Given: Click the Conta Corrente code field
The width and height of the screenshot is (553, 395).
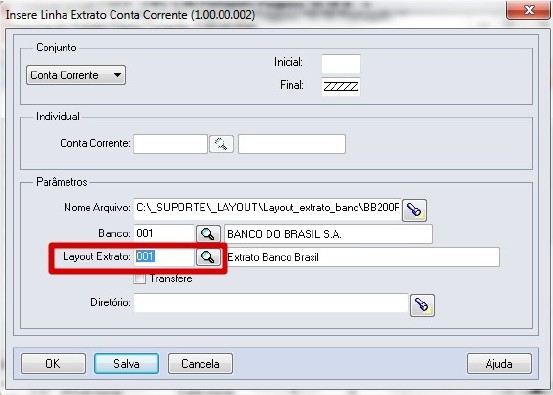Looking at the screenshot, I should click(x=170, y=144).
